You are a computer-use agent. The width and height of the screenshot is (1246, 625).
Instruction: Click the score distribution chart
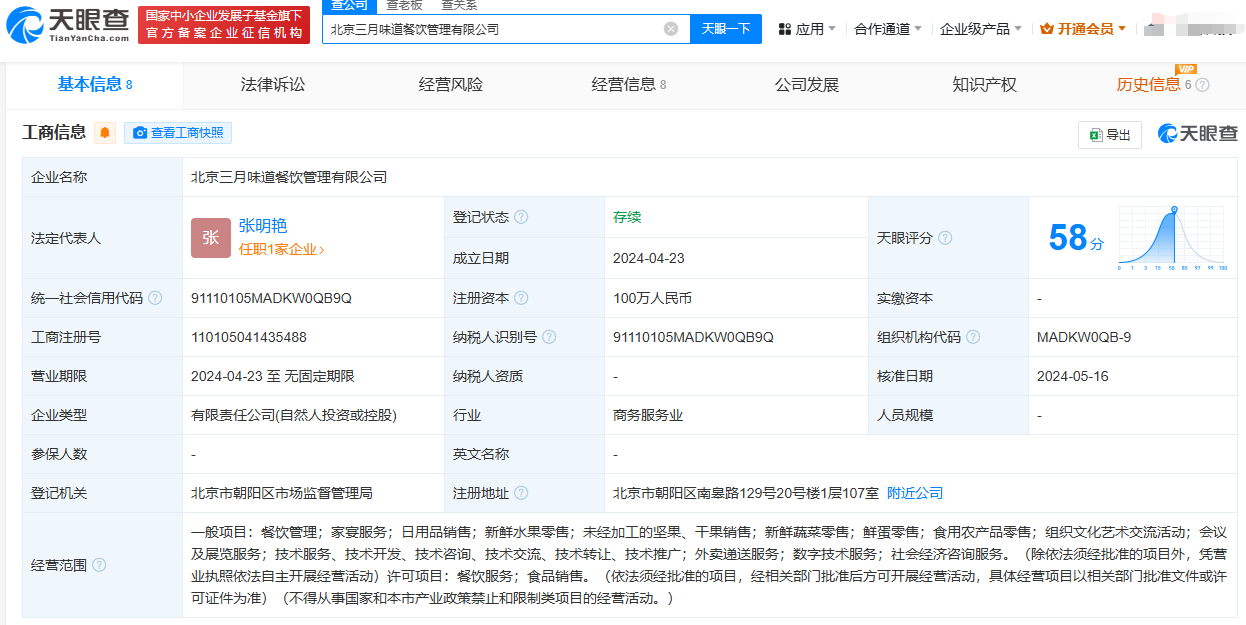1173,238
